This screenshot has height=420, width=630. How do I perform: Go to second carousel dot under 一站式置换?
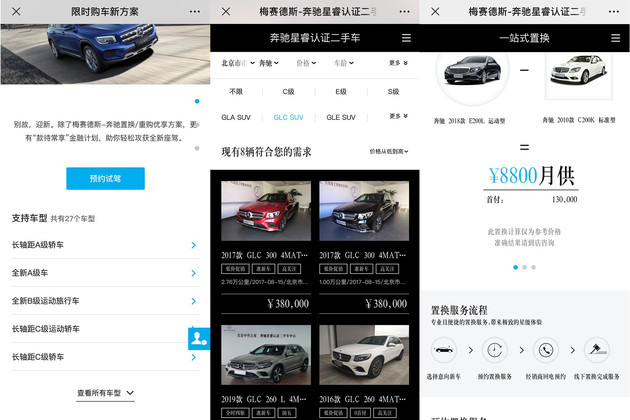(x=524, y=267)
